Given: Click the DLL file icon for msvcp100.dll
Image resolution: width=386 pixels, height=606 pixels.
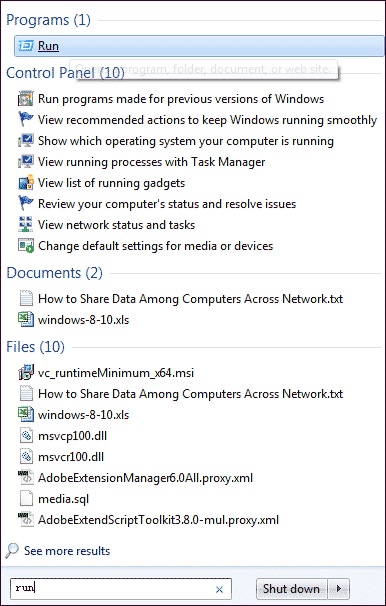Looking at the screenshot, I should tap(26, 436).
